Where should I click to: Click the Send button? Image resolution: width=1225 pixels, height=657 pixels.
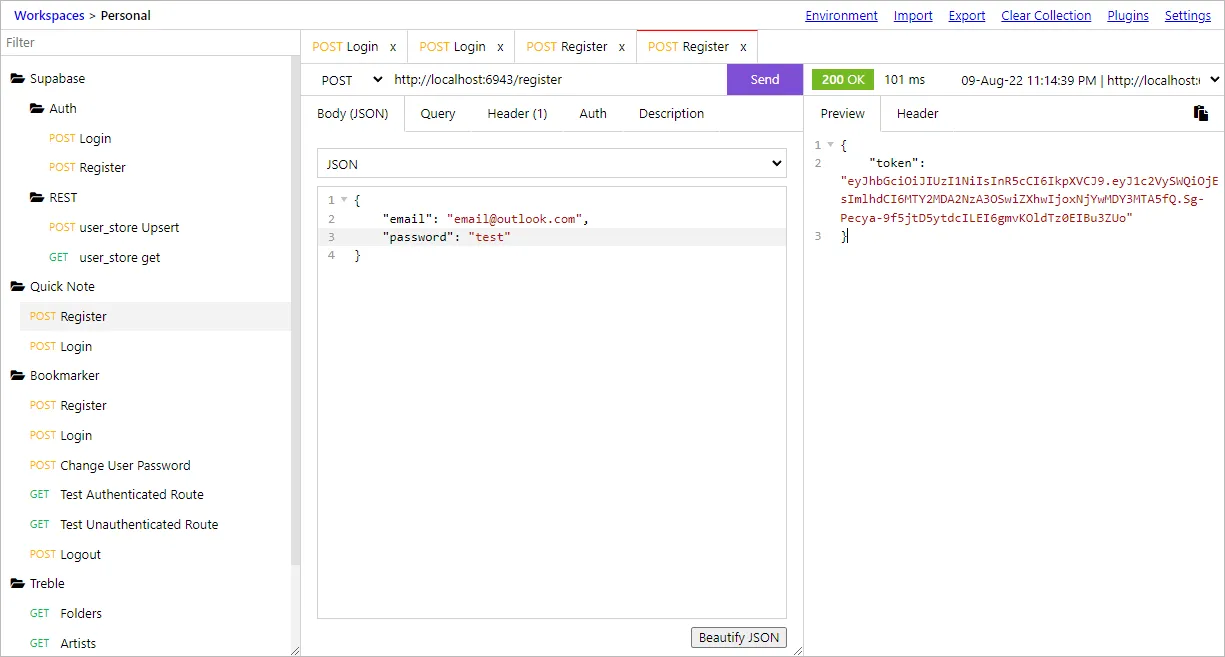(x=764, y=79)
